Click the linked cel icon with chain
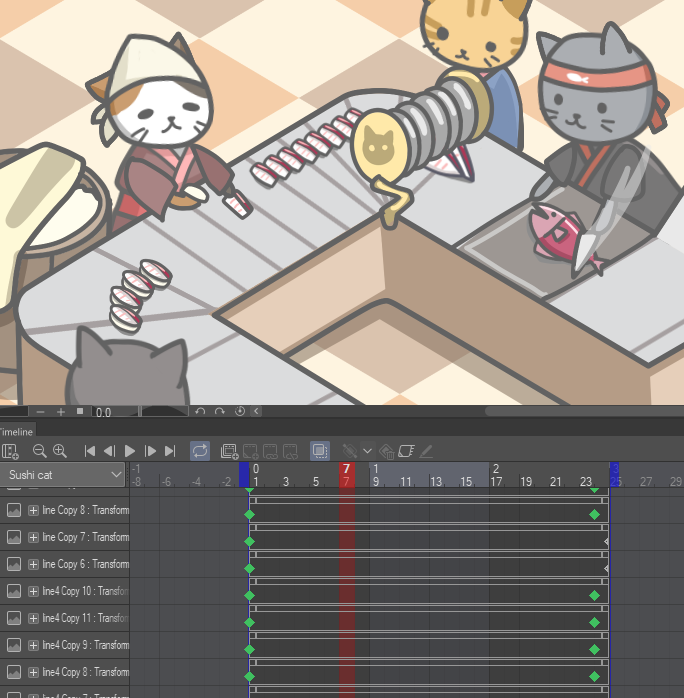The image size is (684, 698). [x=271, y=451]
